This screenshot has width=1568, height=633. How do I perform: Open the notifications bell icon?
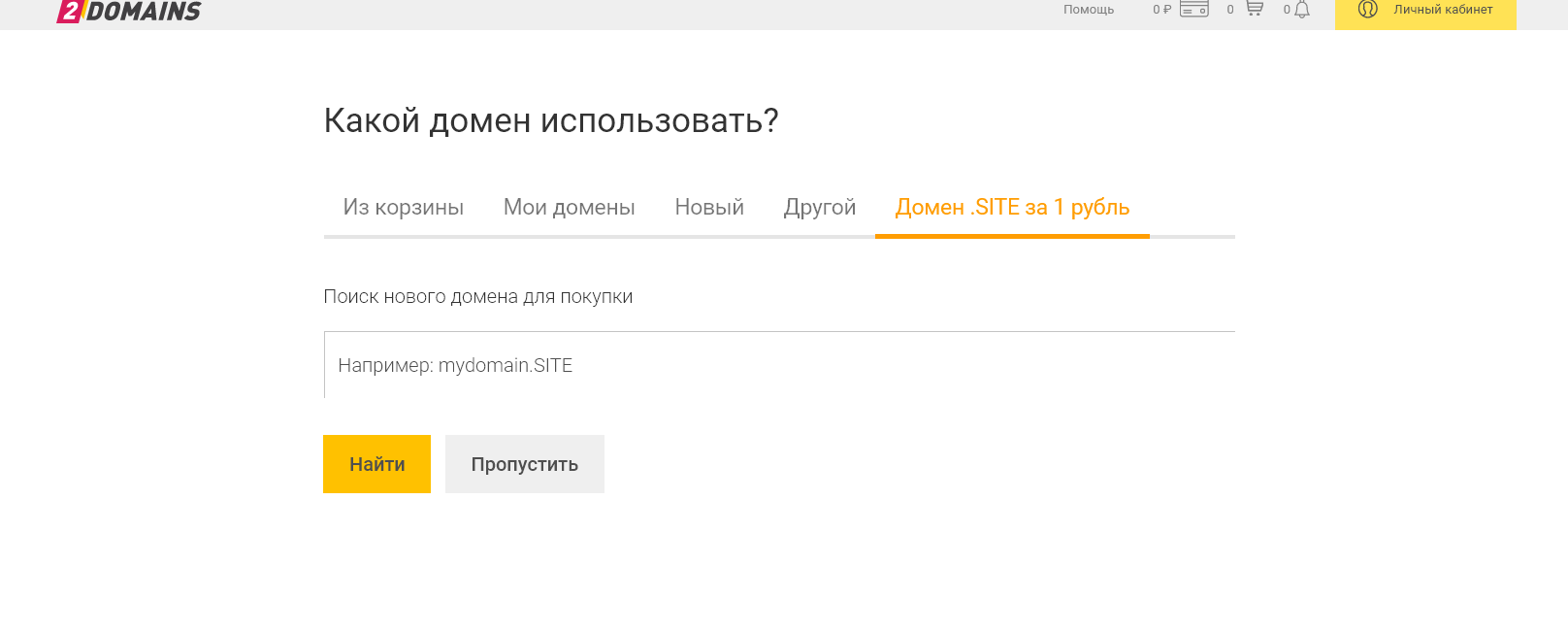(1302, 10)
